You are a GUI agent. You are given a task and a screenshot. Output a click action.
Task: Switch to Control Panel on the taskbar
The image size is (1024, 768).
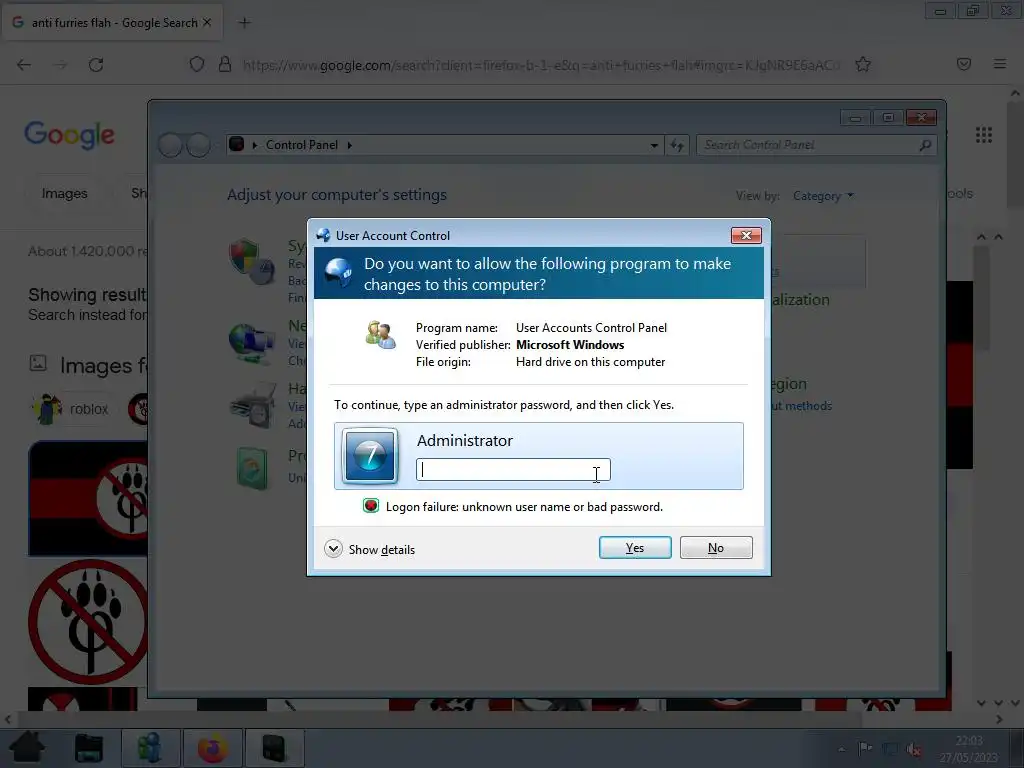pyautogui.click(x=274, y=748)
